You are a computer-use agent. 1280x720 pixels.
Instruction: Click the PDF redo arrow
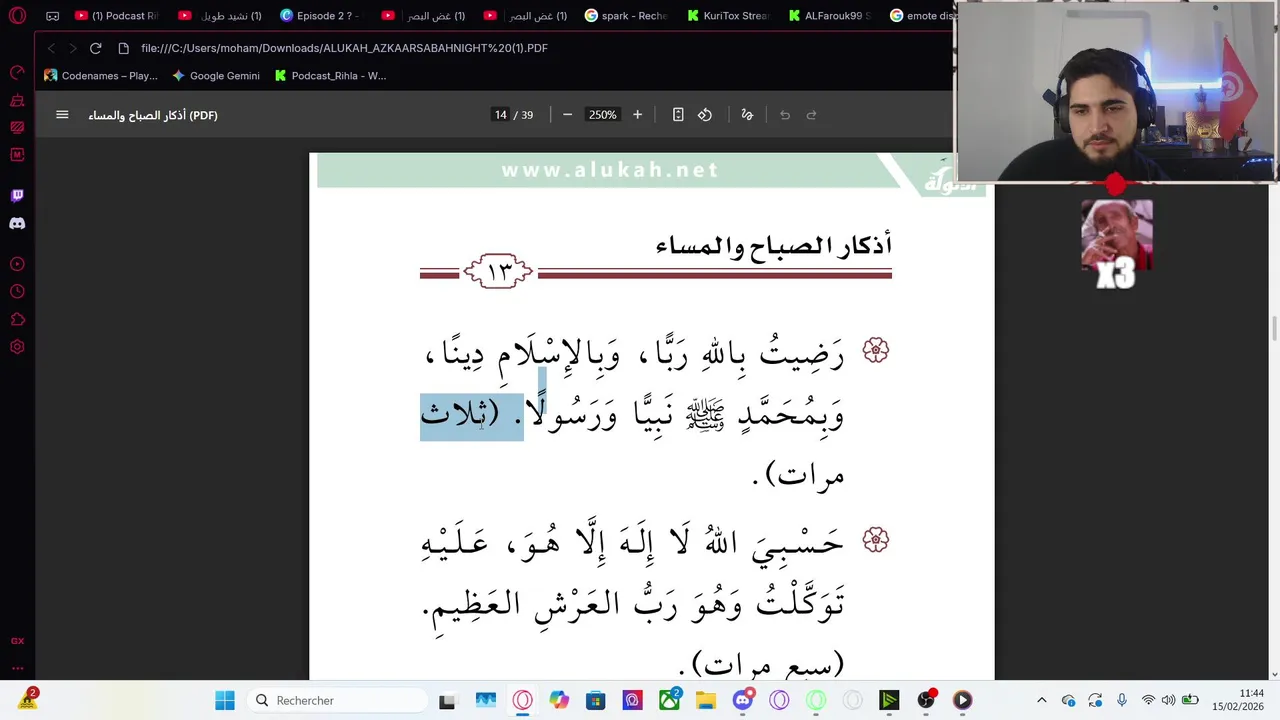click(x=812, y=115)
